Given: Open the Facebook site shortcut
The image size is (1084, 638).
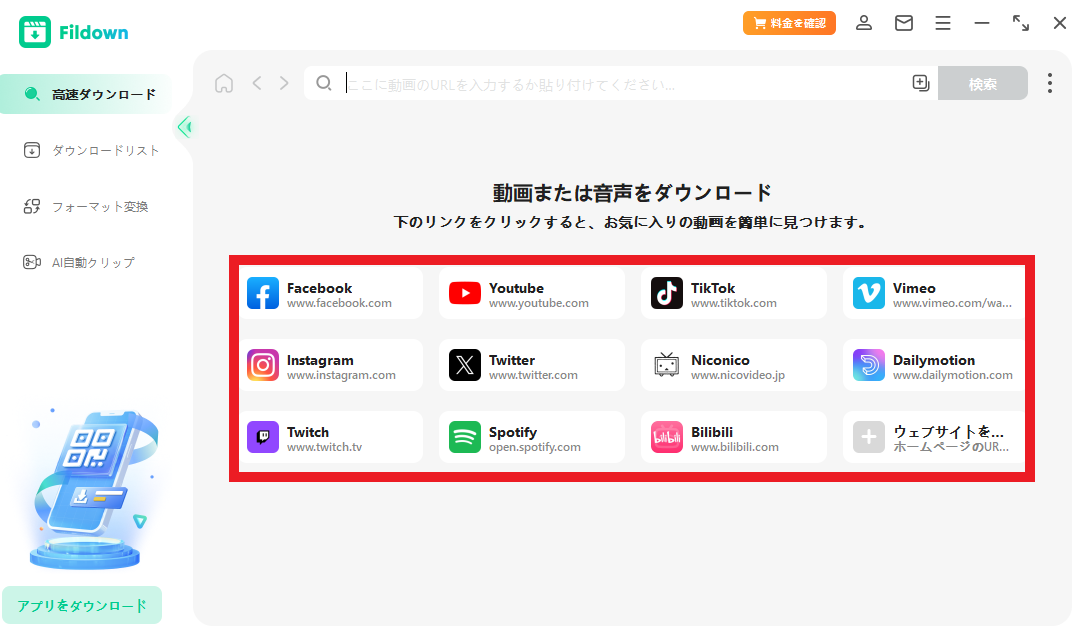Looking at the screenshot, I should click(331, 294).
